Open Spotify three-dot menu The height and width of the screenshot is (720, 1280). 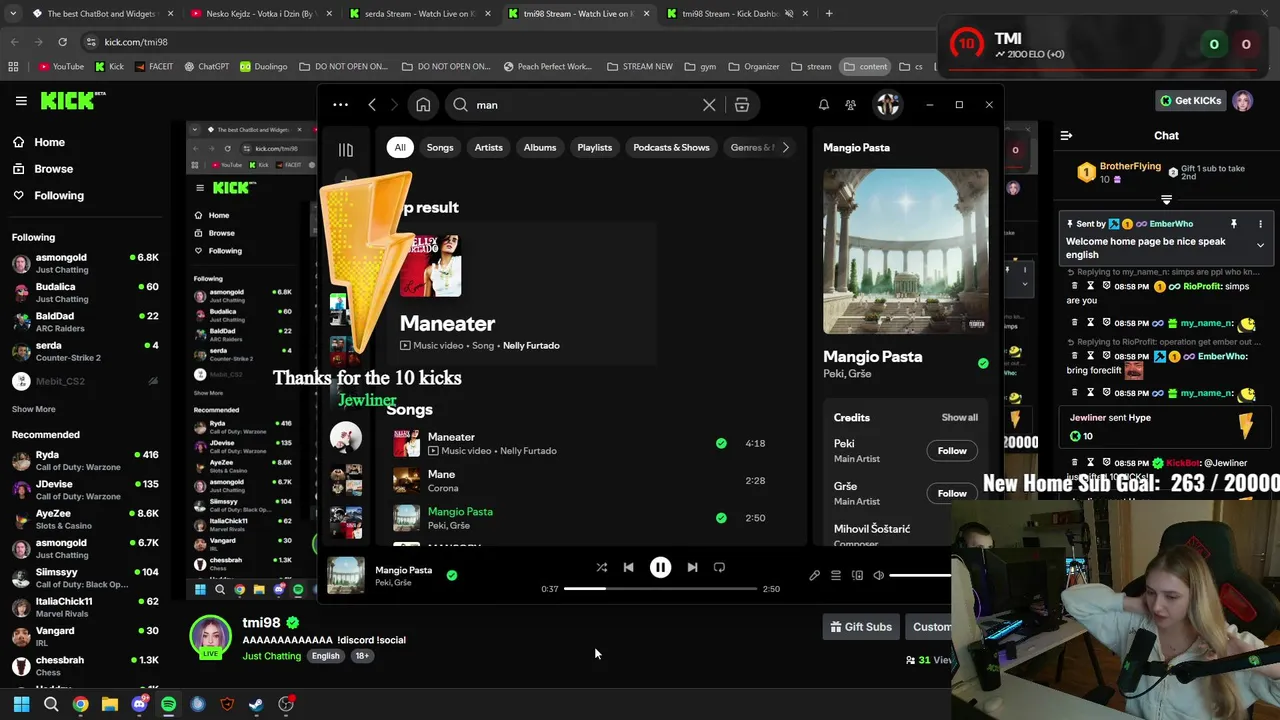pos(340,104)
